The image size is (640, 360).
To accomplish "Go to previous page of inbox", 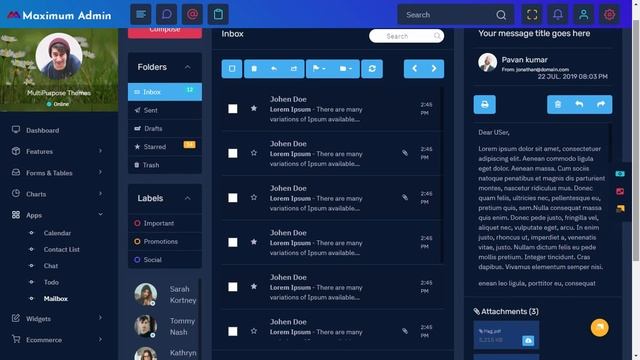I will tap(414, 69).
